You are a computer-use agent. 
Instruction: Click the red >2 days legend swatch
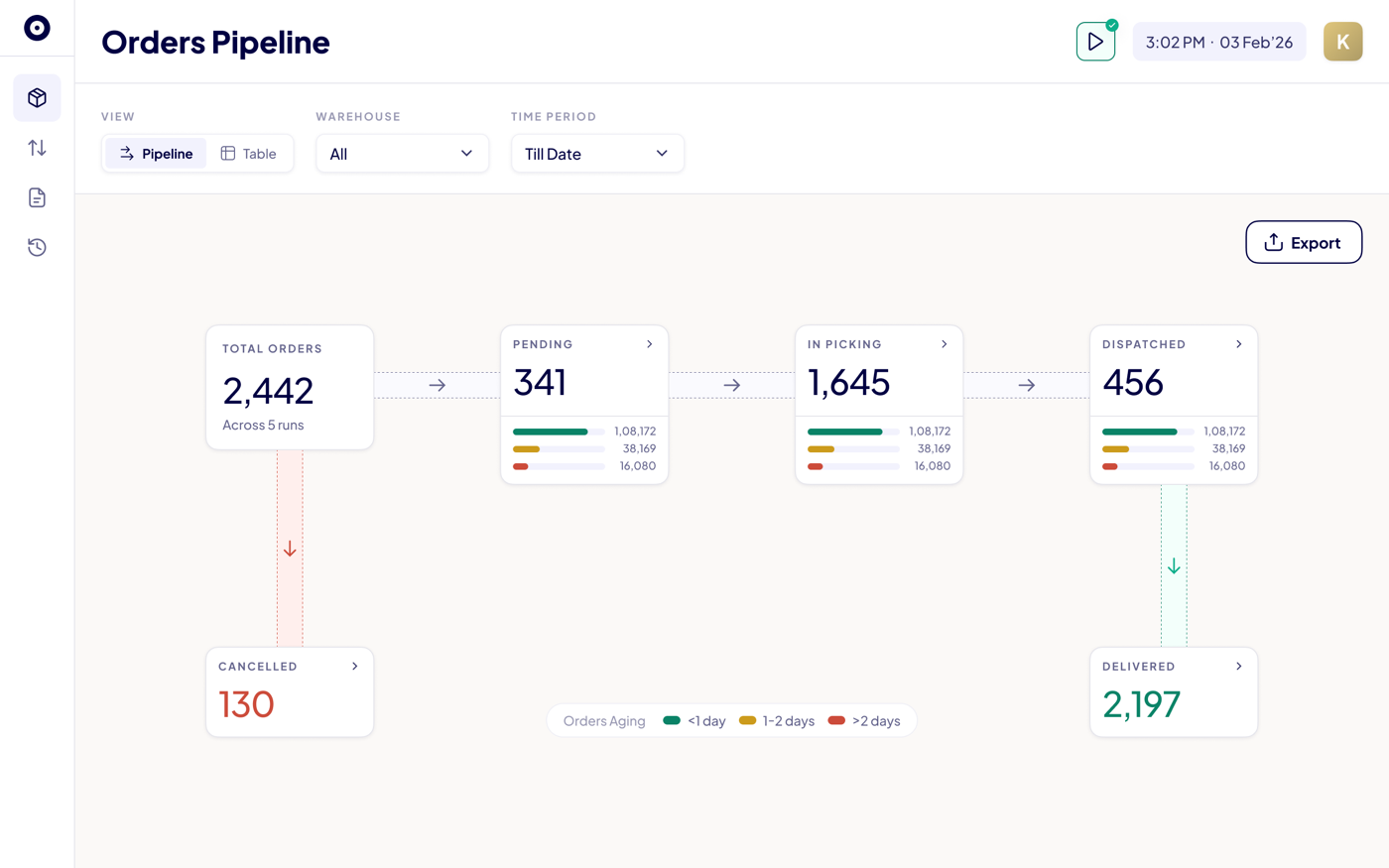[836, 721]
